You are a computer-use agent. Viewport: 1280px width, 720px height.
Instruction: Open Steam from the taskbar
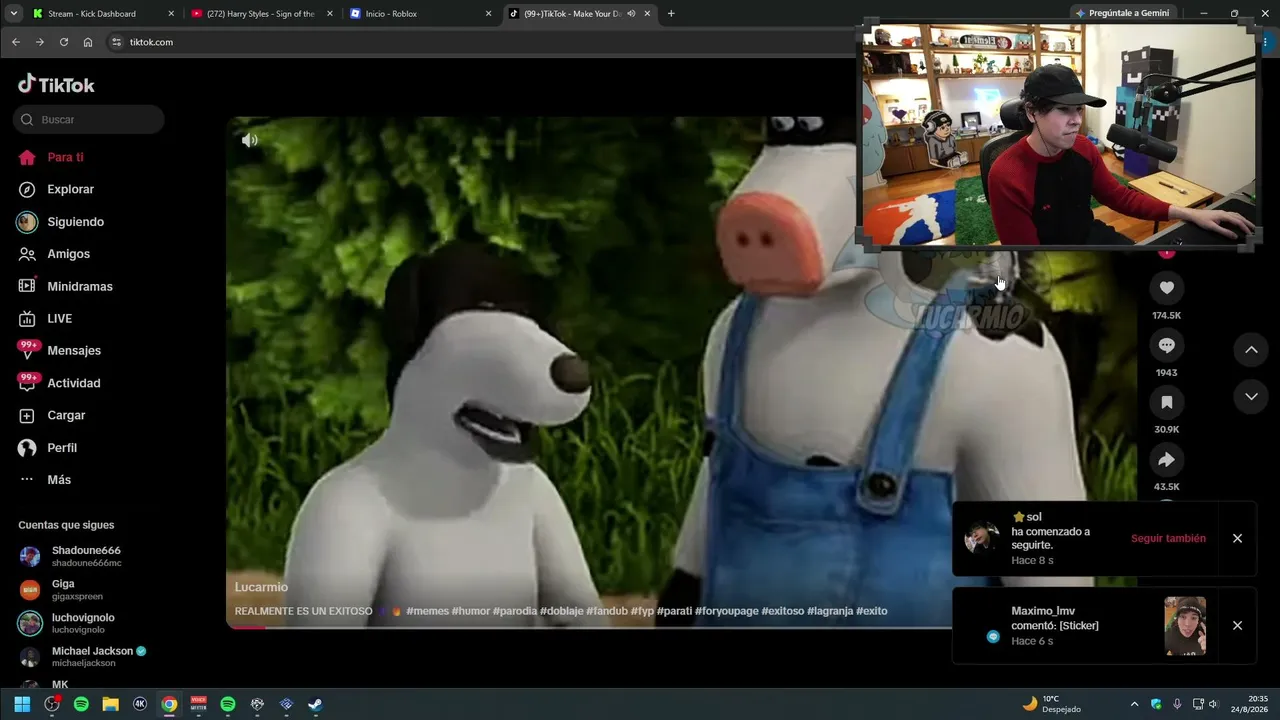pos(315,704)
